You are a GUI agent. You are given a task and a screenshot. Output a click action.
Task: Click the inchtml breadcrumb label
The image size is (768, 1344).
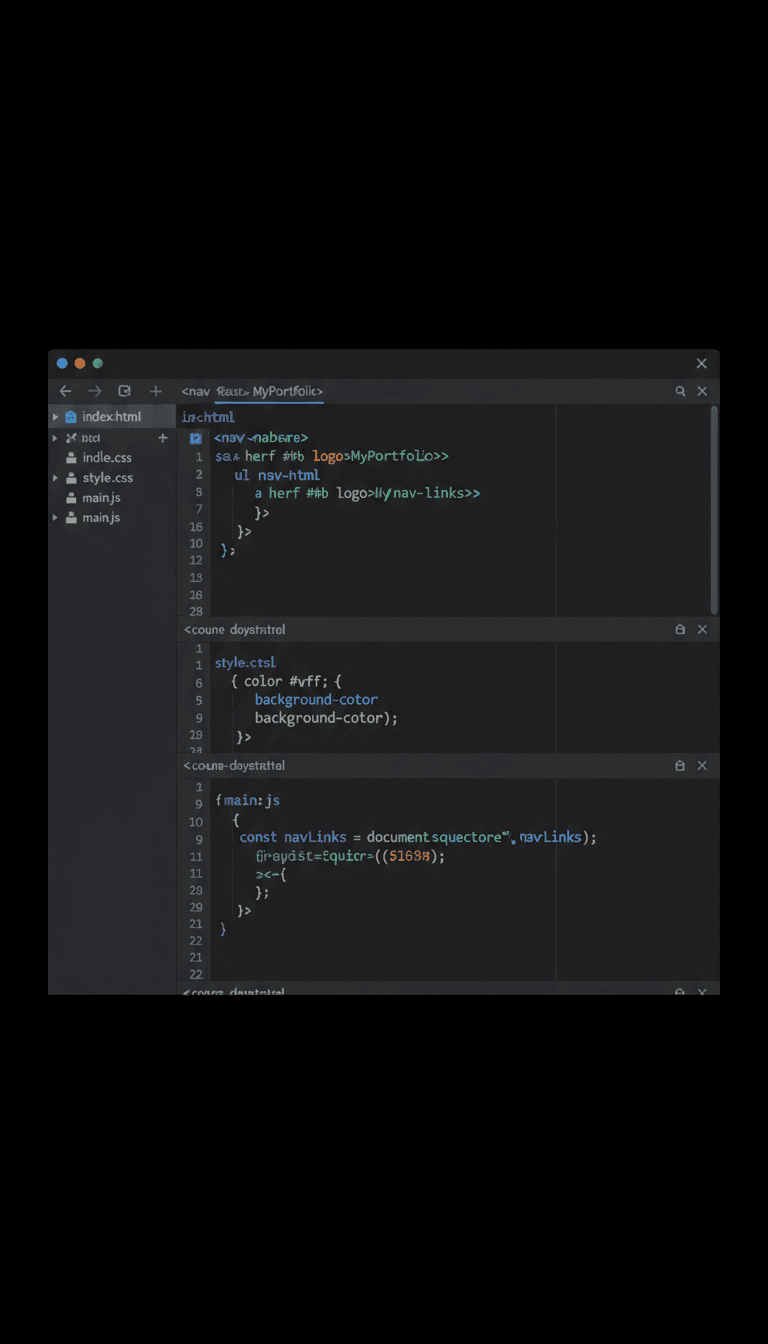coord(208,417)
